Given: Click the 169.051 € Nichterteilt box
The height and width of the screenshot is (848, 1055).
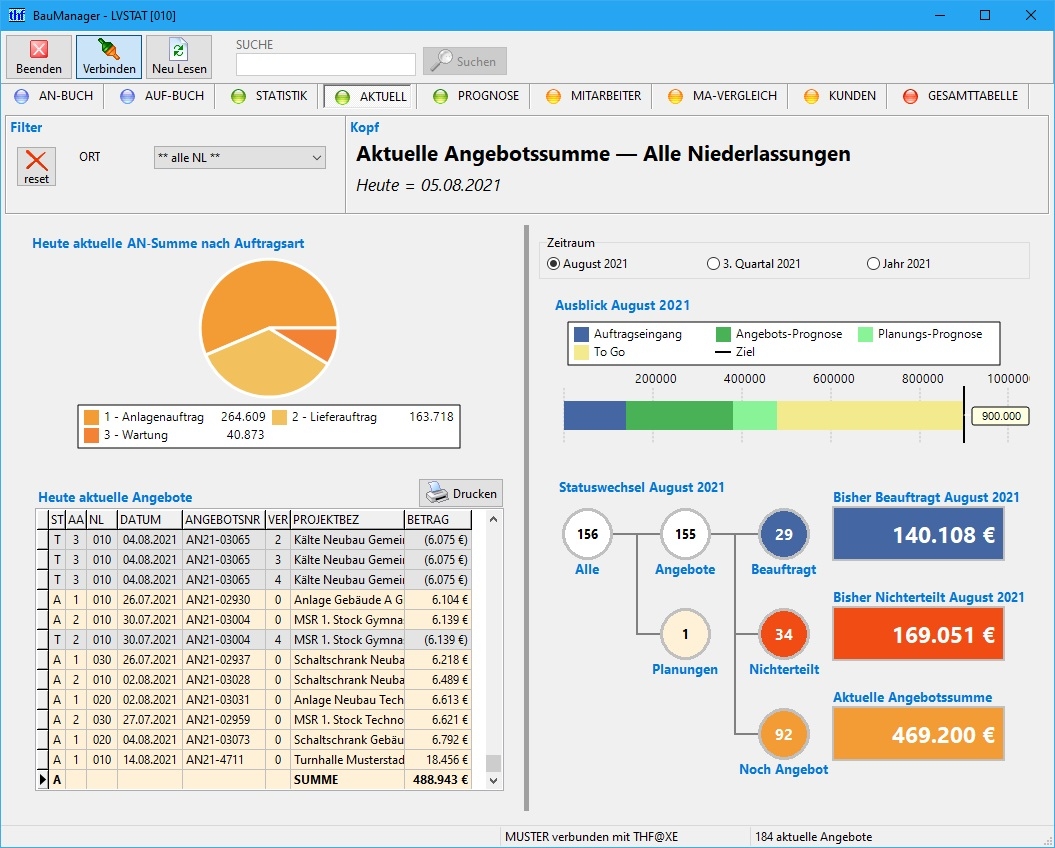Looking at the screenshot, I should click(x=918, y=634).
